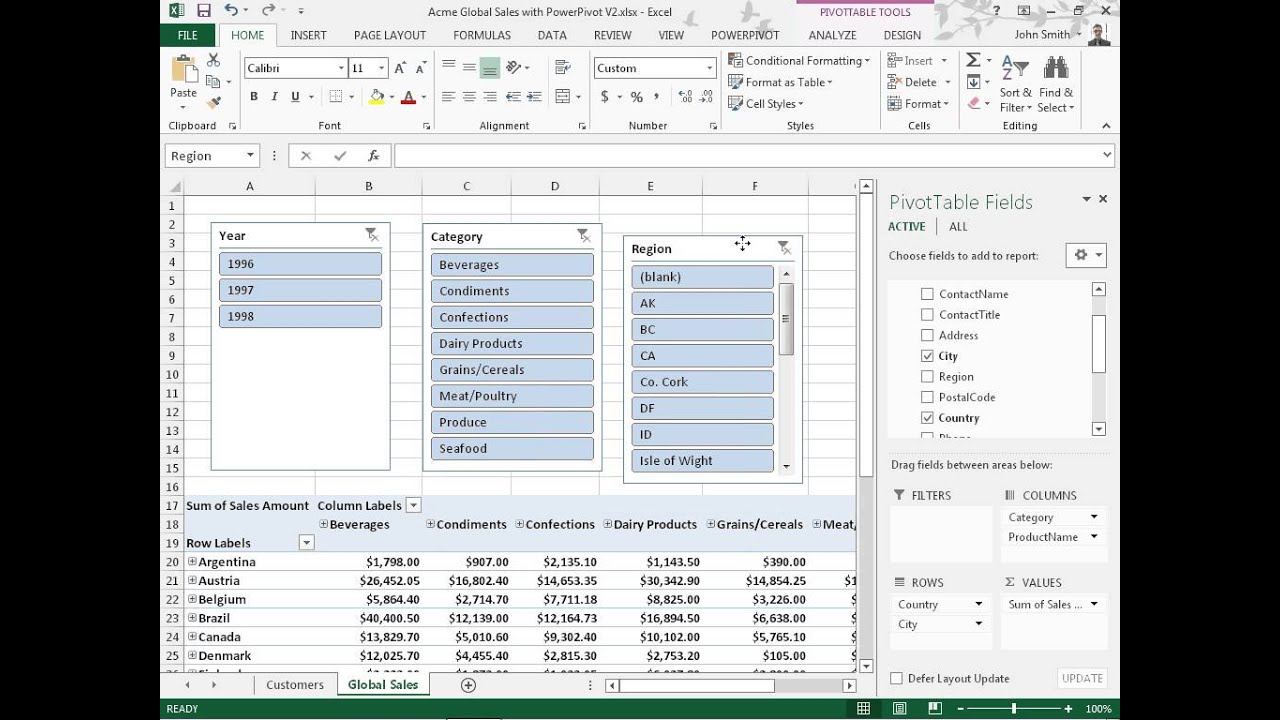Click the field list scrollbar down arrow

pos(1099,429)
